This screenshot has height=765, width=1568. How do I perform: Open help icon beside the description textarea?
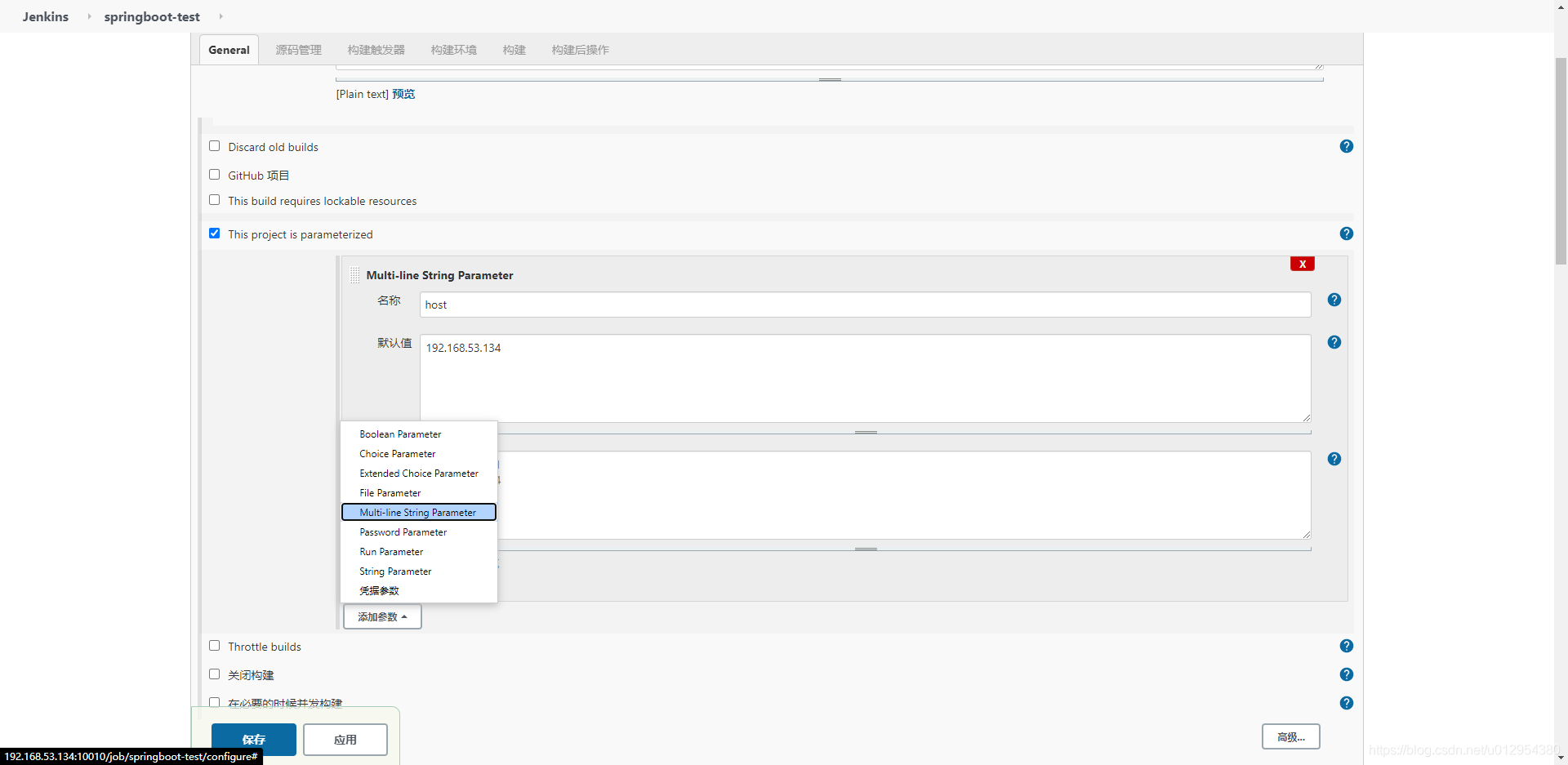[1334, 459]
